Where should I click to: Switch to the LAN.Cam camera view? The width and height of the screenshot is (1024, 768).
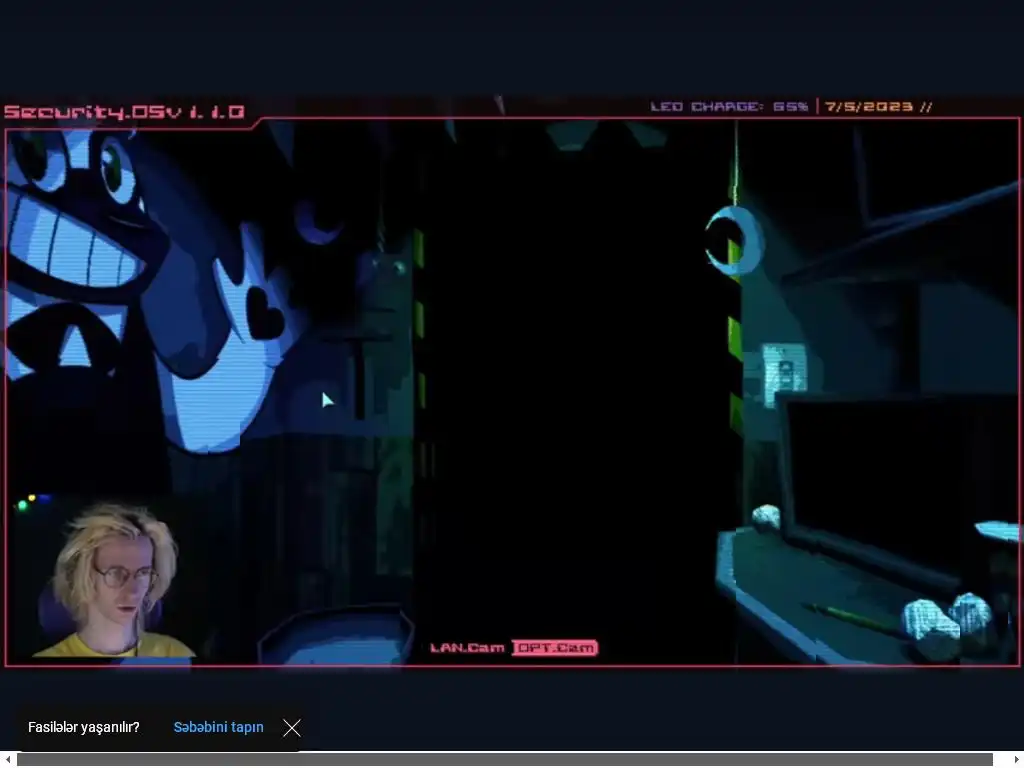pos(467,648)
